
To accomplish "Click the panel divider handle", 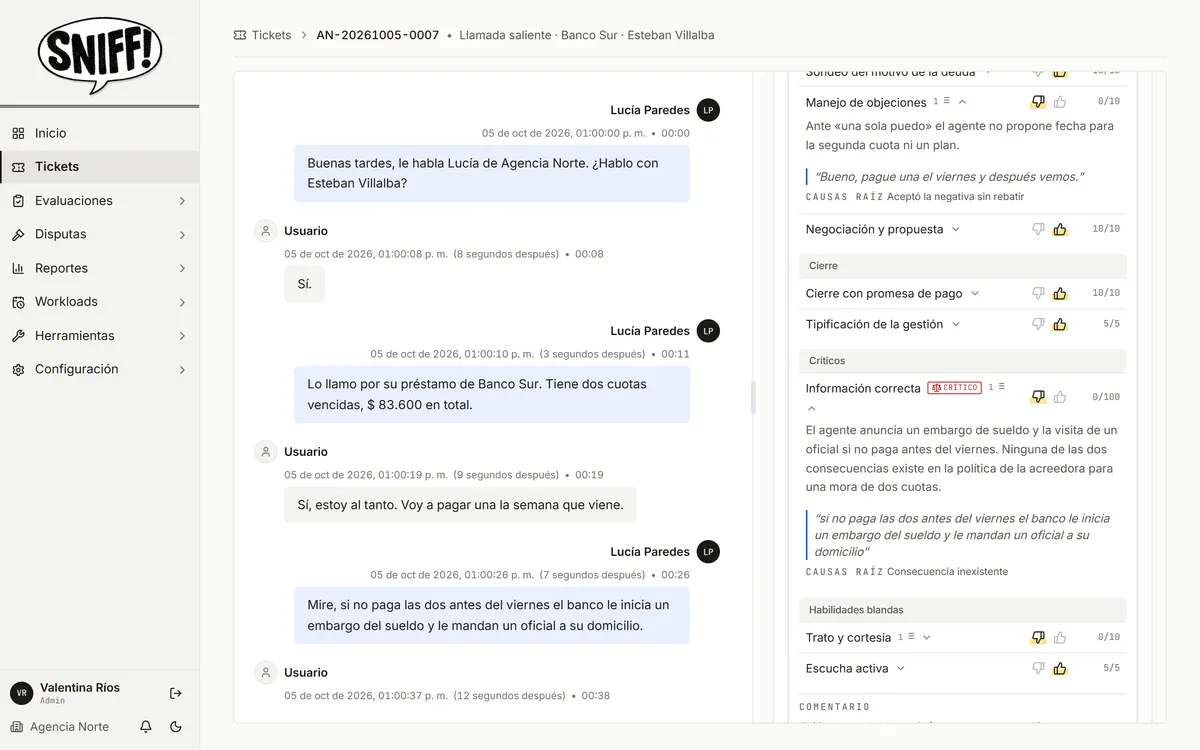I will 753,397.
